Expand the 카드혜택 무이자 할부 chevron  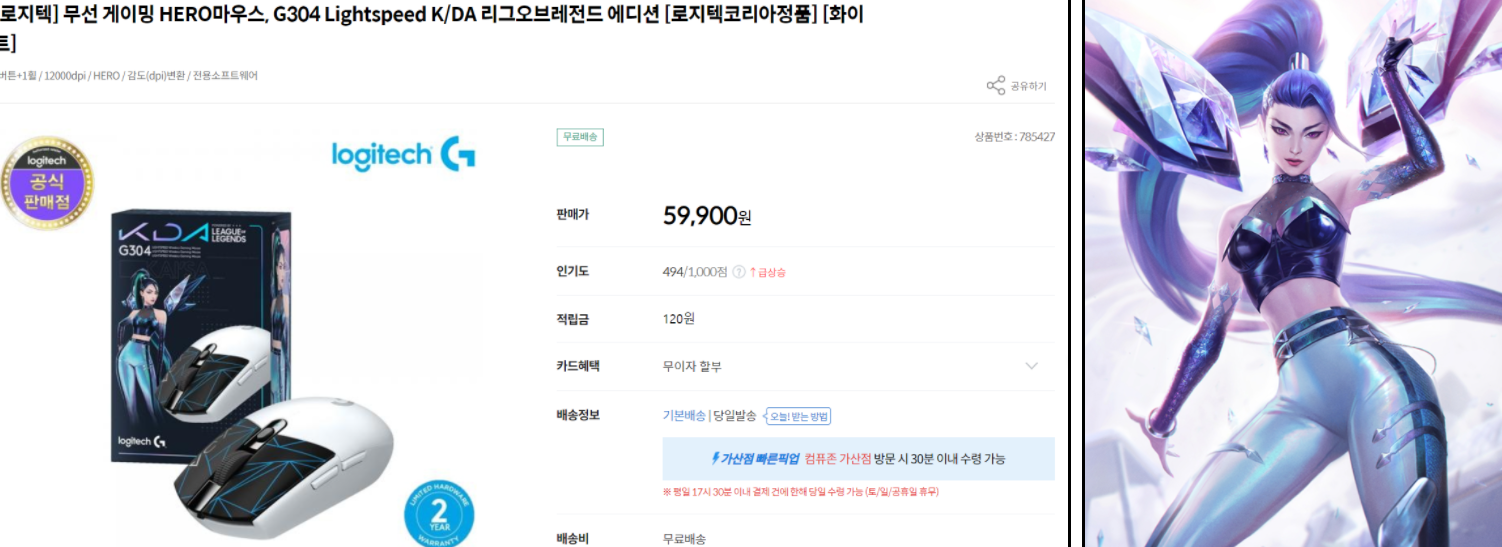click(1032, 366)
